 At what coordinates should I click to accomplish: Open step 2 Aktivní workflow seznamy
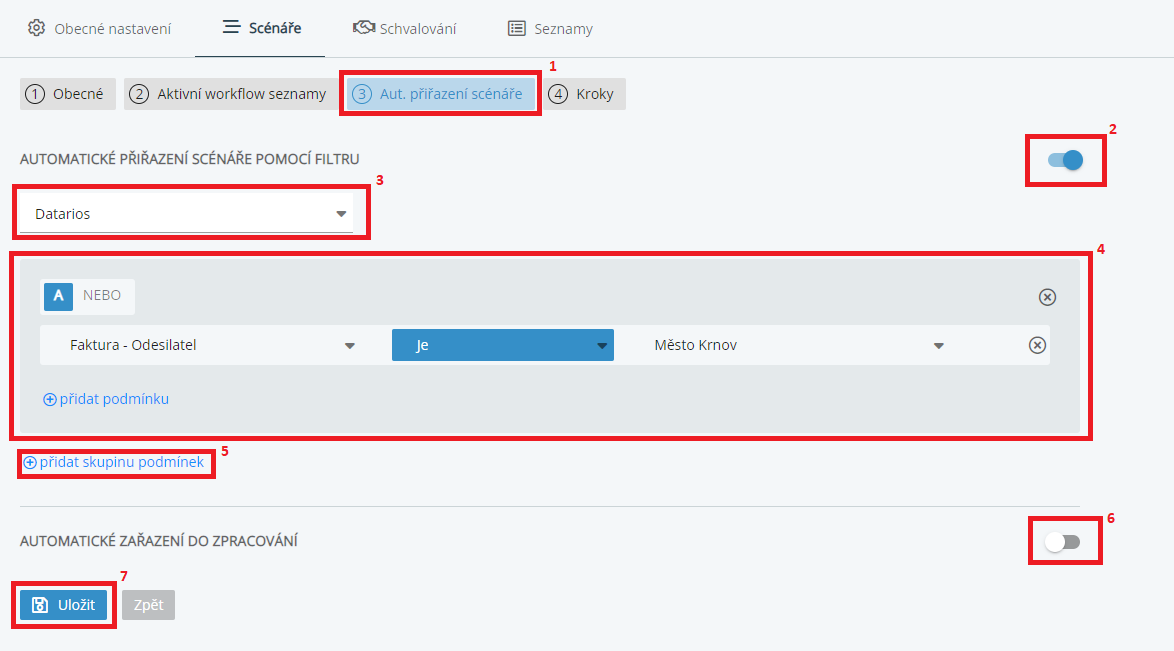tap(230, 94)
